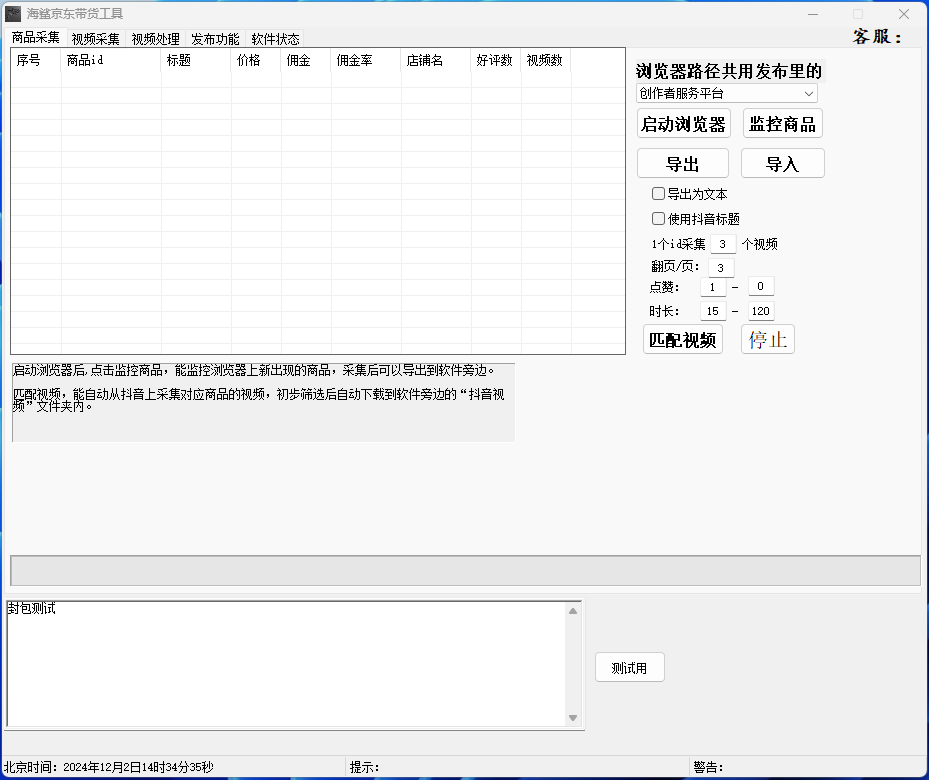Image resolution: width=929 pixels, height=780 pixels.
Task: Click the 导出 button
Action: 682,164
